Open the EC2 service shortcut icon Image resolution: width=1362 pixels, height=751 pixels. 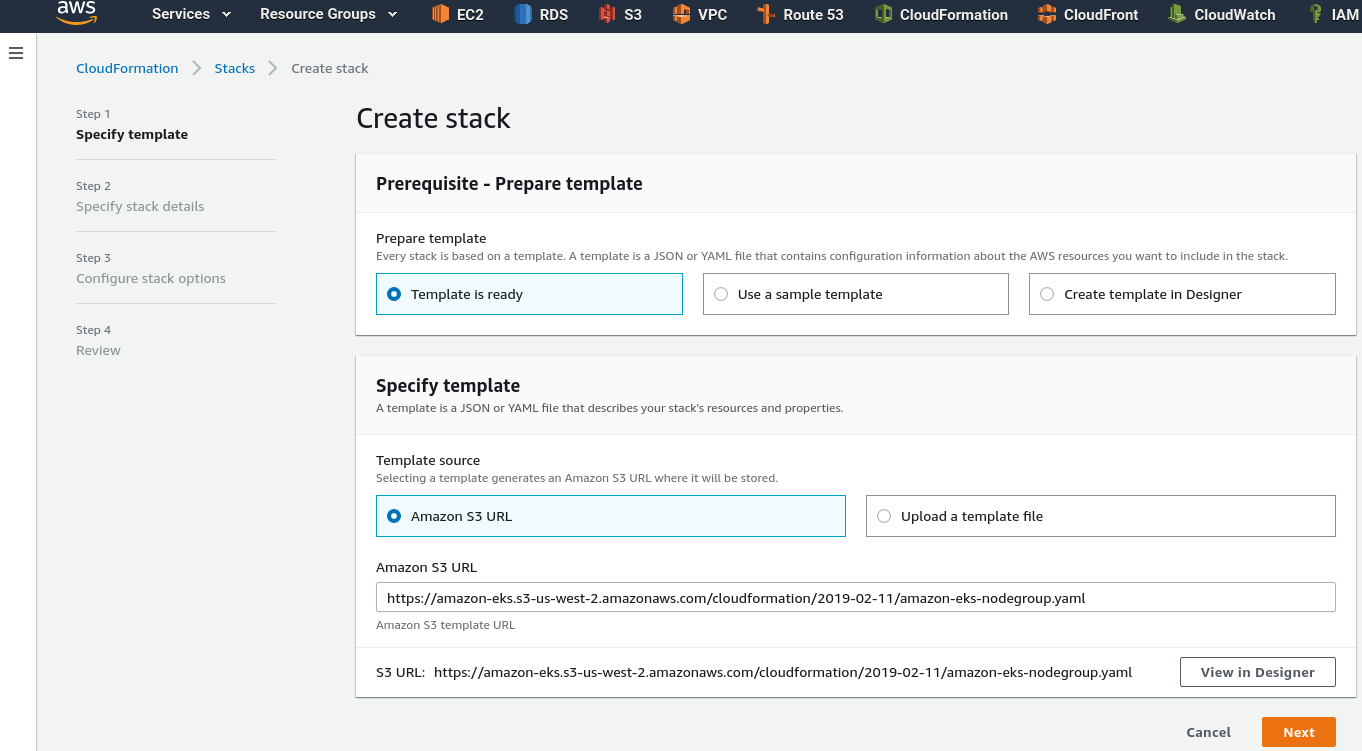pos(440,14)
